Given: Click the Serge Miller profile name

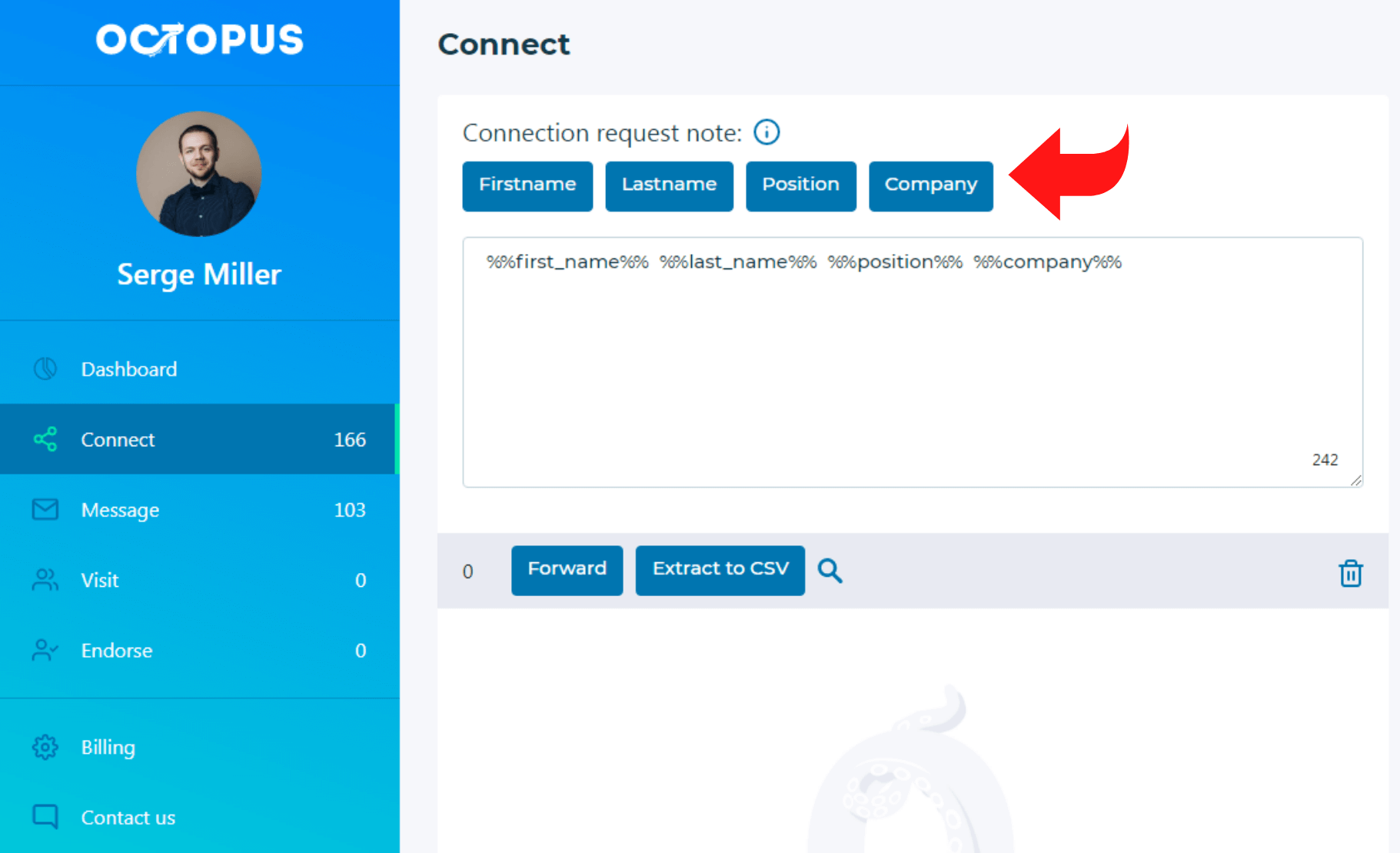Looking at the screenshot, I should coord(199,275).
